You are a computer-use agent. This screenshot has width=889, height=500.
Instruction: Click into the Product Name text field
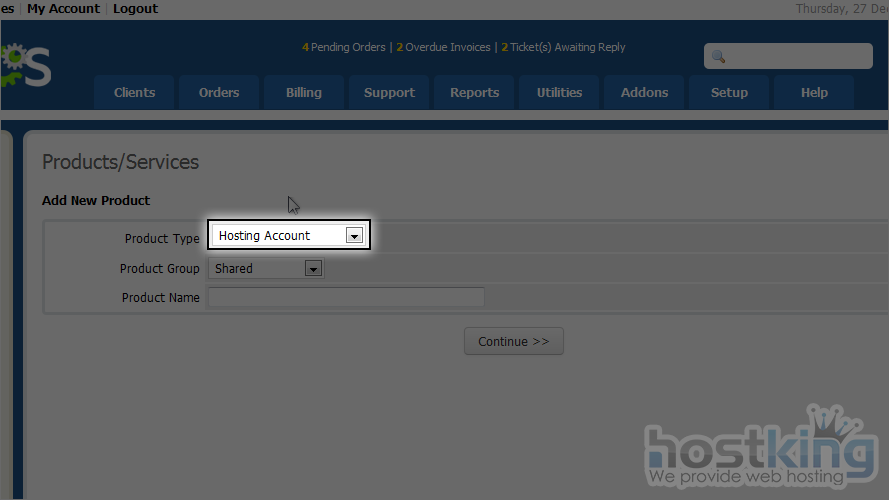coord(346,297)
